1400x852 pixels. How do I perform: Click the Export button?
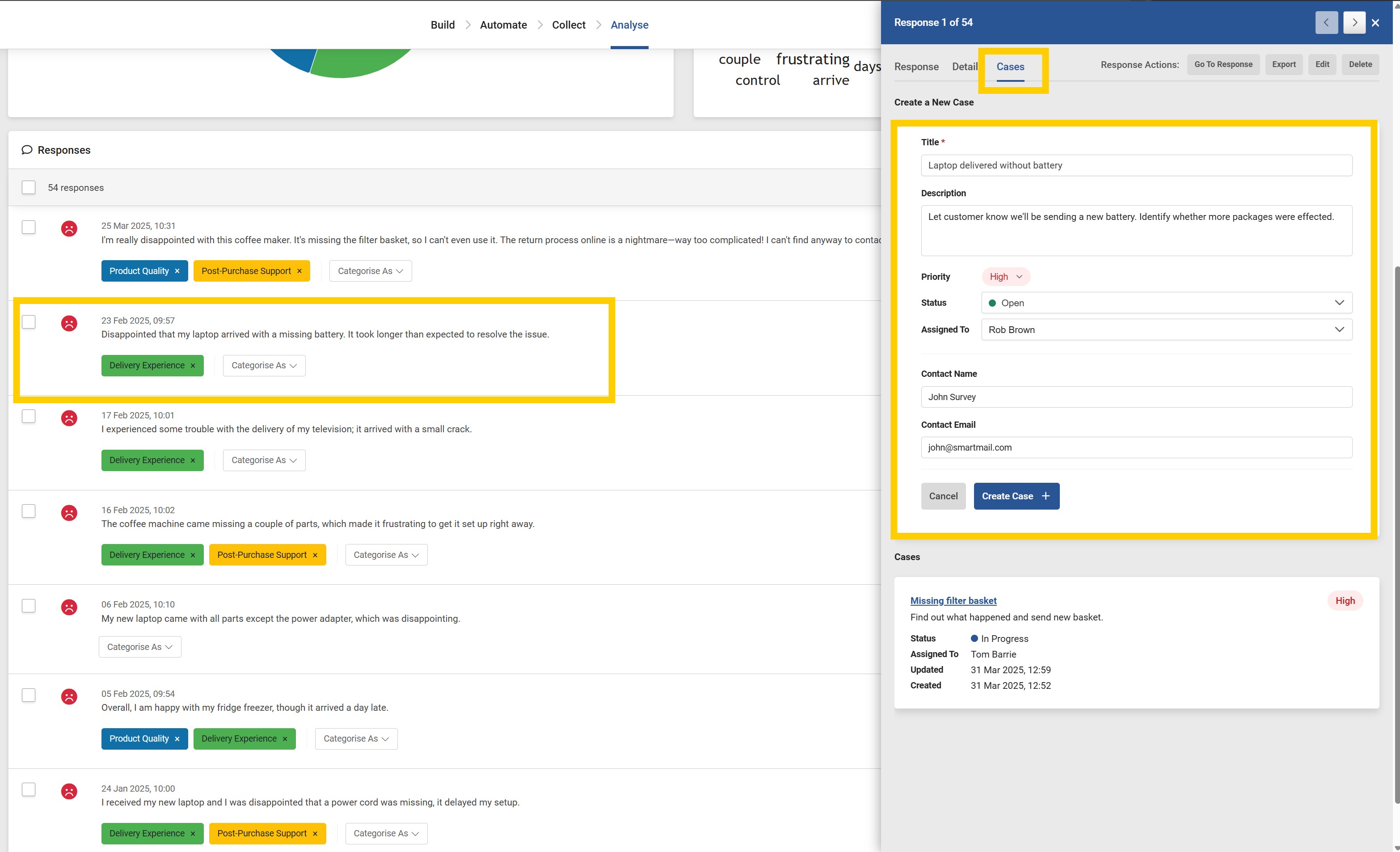point(1283,64)
